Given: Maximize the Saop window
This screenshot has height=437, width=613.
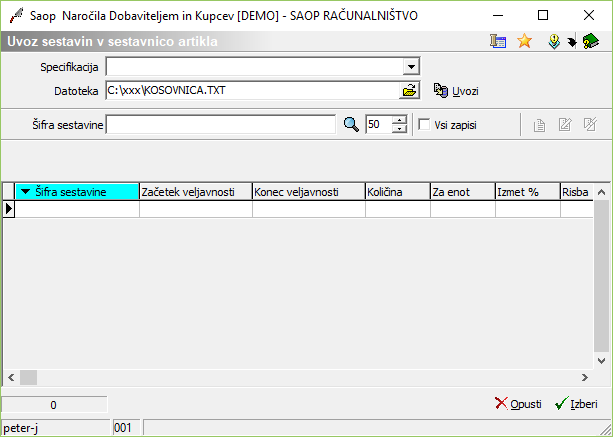Looking at the screenshot, I should tap(543, 15).
